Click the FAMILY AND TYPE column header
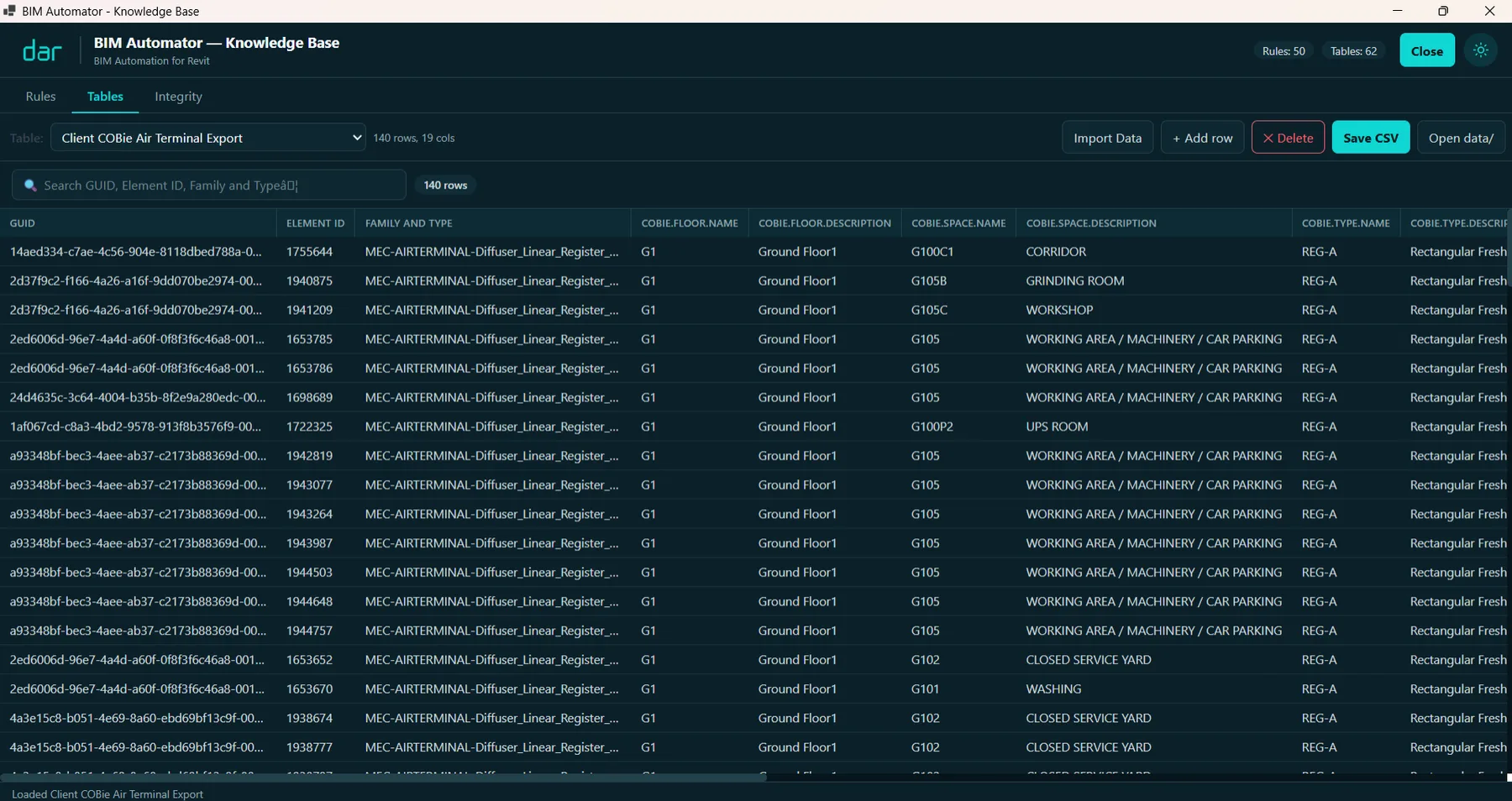 (x=493, y=223)
